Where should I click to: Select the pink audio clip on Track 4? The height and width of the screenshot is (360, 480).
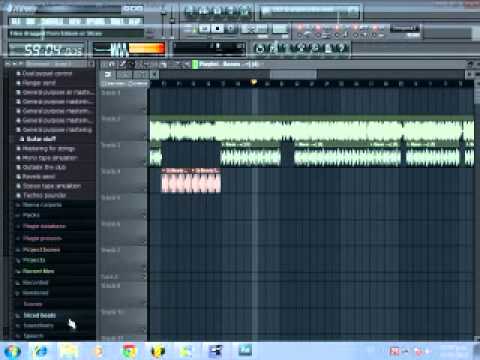click(191, 180)
